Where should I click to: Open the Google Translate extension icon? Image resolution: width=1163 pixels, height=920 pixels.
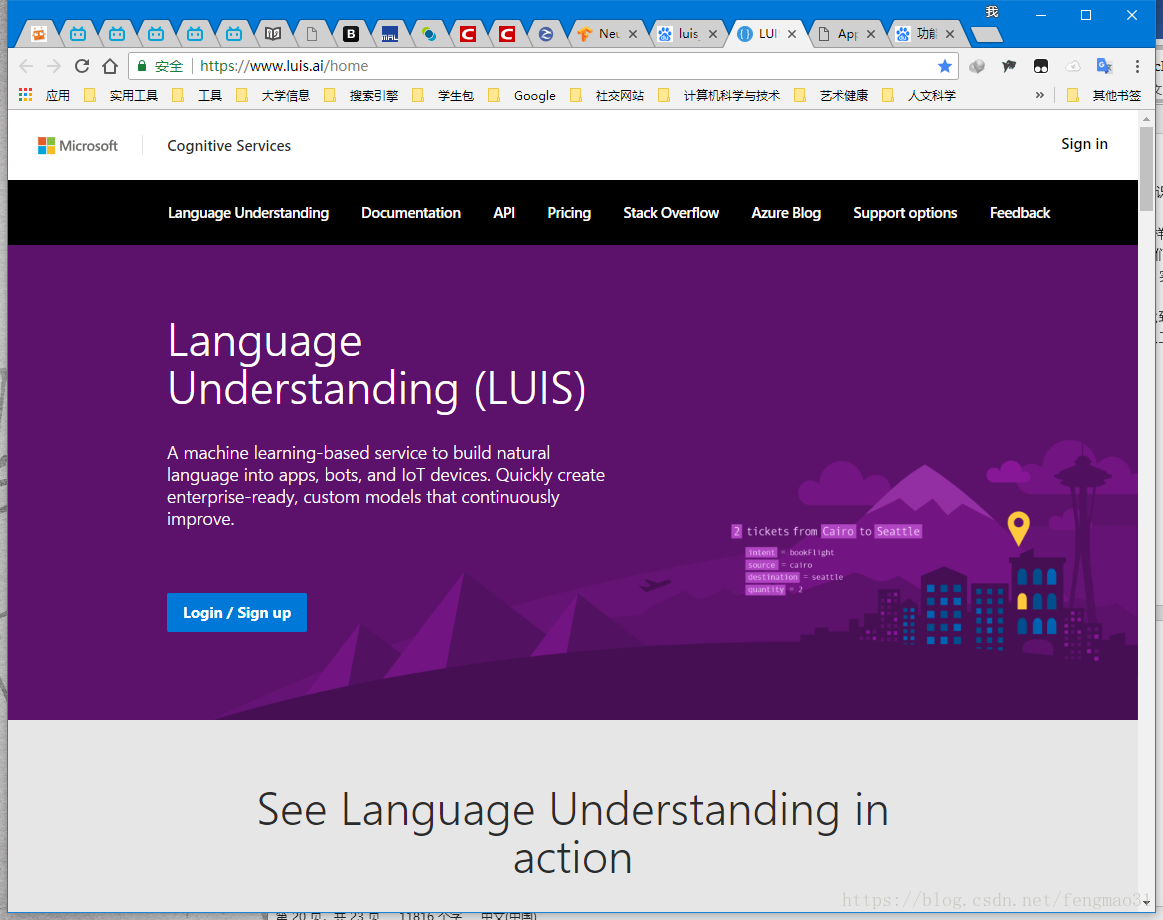pos(1104,66)
